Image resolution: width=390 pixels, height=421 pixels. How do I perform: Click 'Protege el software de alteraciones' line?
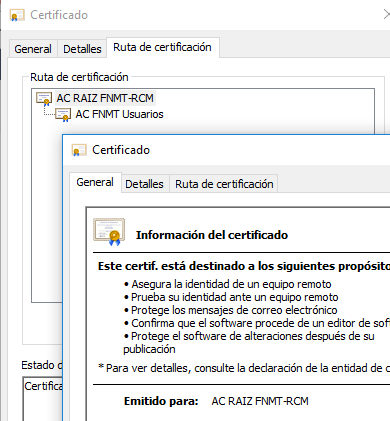click(x=249, y=342)
